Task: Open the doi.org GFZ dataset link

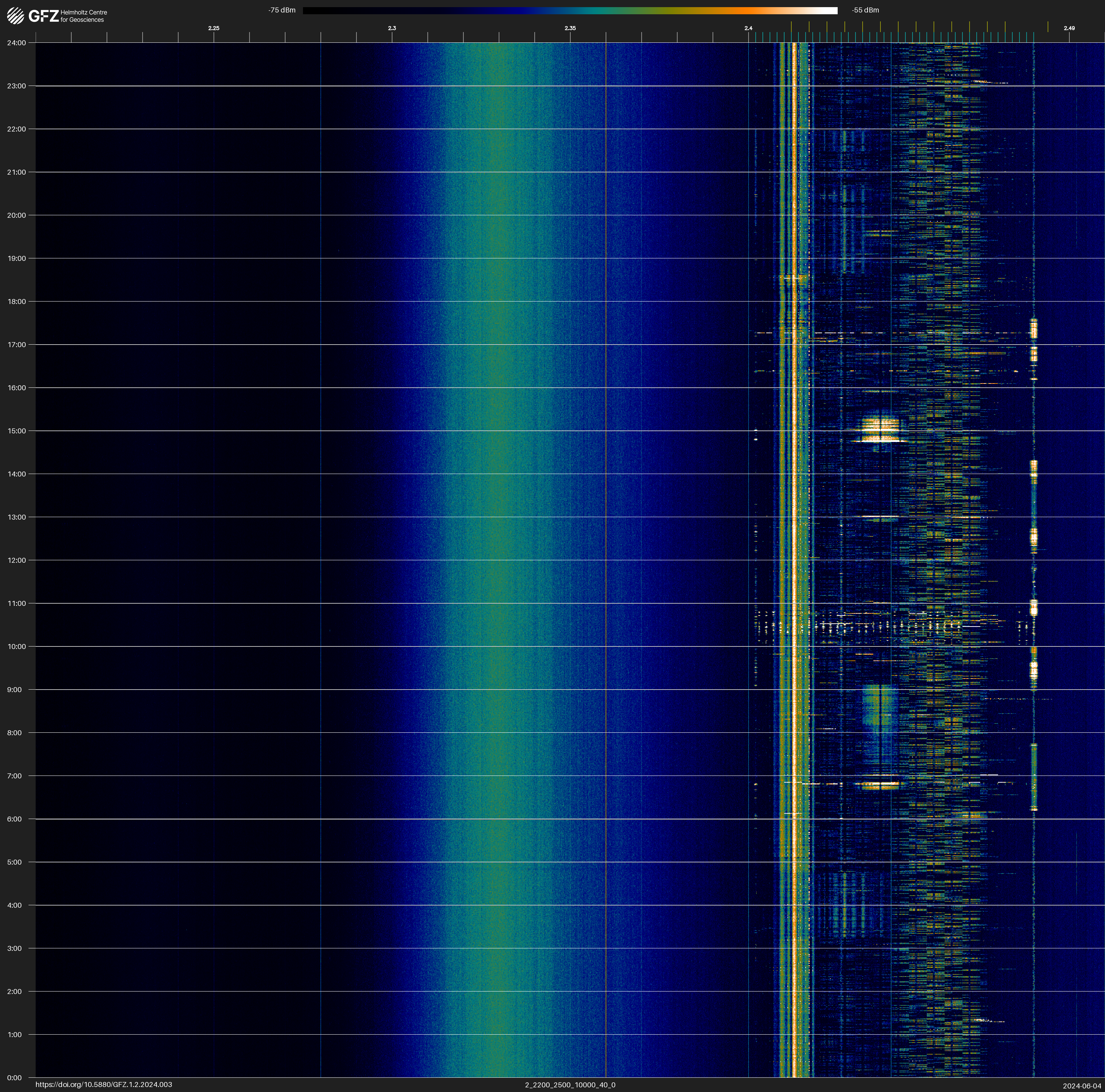Action: click(103, 1085)
